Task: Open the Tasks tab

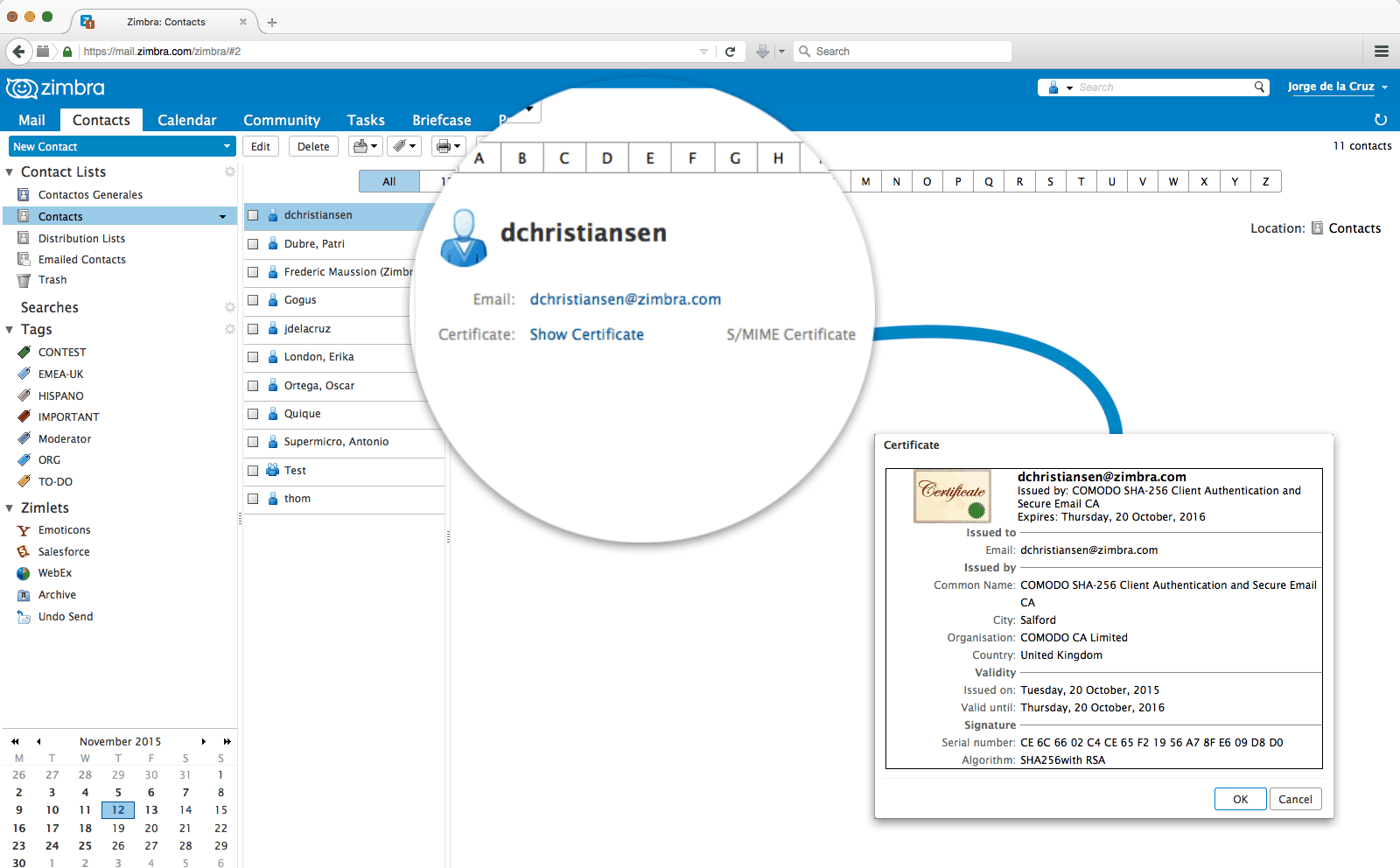Action: click(x=366, y=120)
